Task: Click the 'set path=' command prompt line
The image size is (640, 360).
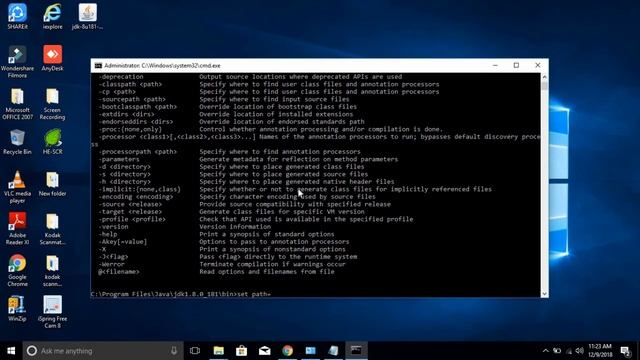Action: (181, 294)
